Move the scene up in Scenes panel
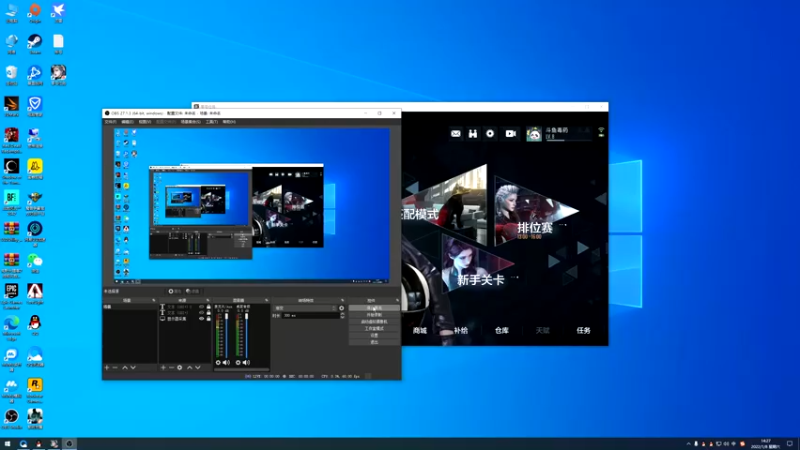The image size is (800, 450). pos(125,367)
